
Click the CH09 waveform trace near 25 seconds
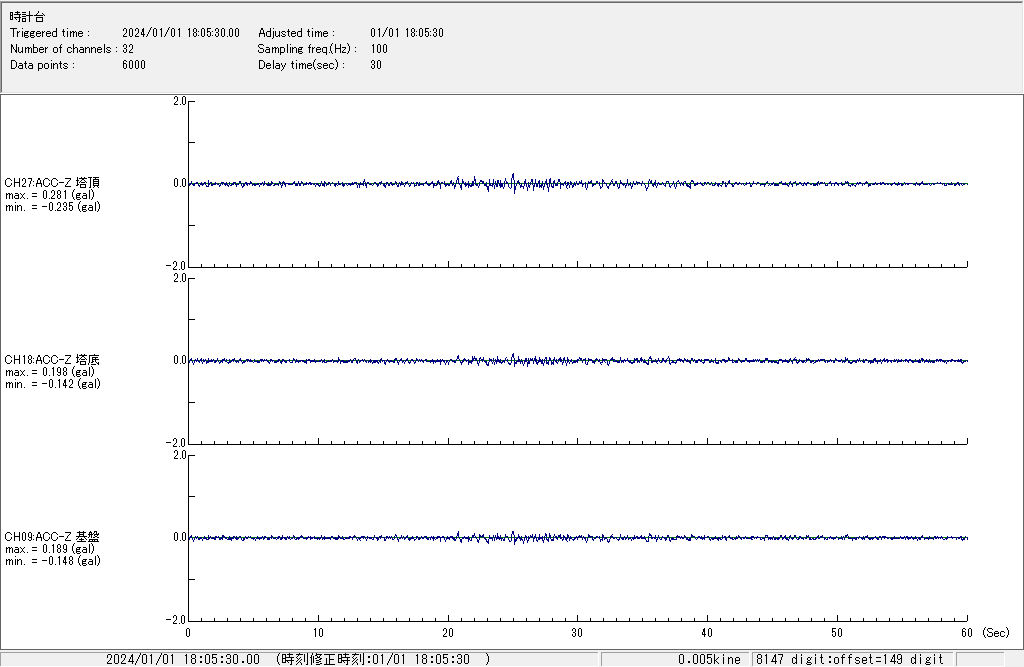513,536
